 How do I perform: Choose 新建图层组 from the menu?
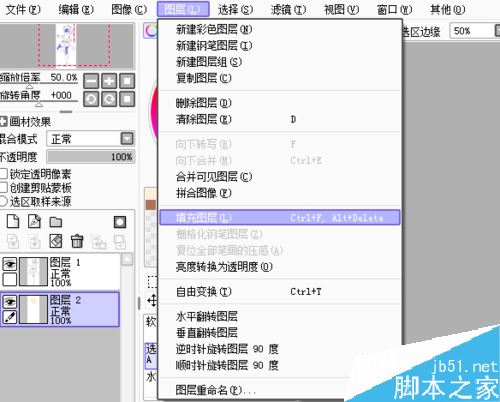[280, 62]
